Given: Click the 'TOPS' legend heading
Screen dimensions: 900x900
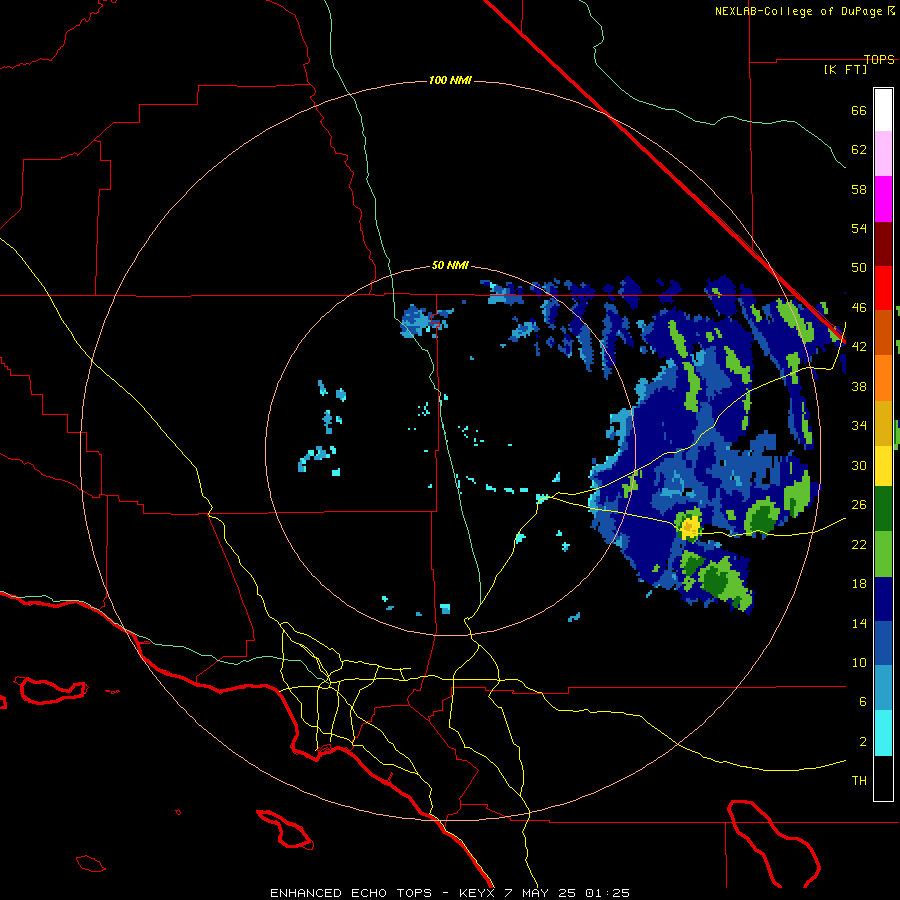Looking at the screenshot, I should 879,59.
